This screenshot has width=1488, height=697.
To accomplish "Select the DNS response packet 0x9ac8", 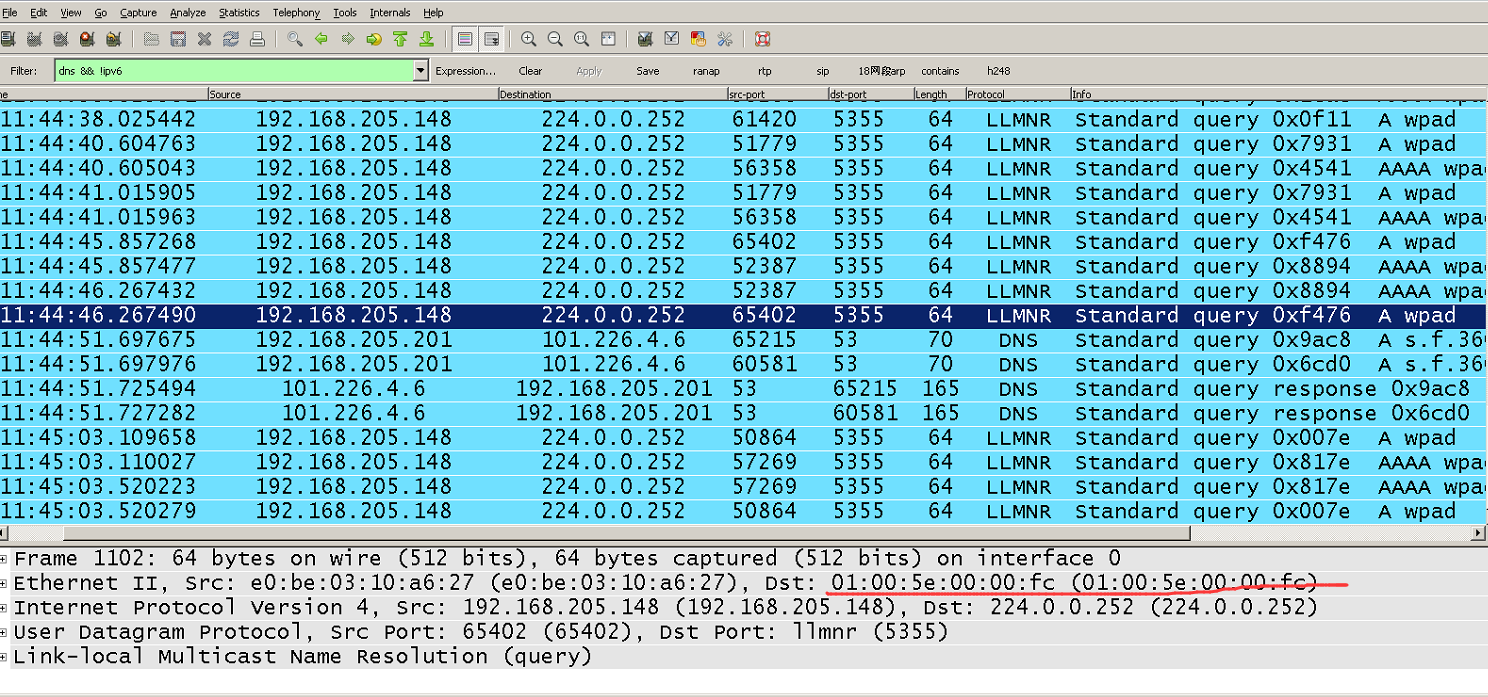I will point(744,389).
